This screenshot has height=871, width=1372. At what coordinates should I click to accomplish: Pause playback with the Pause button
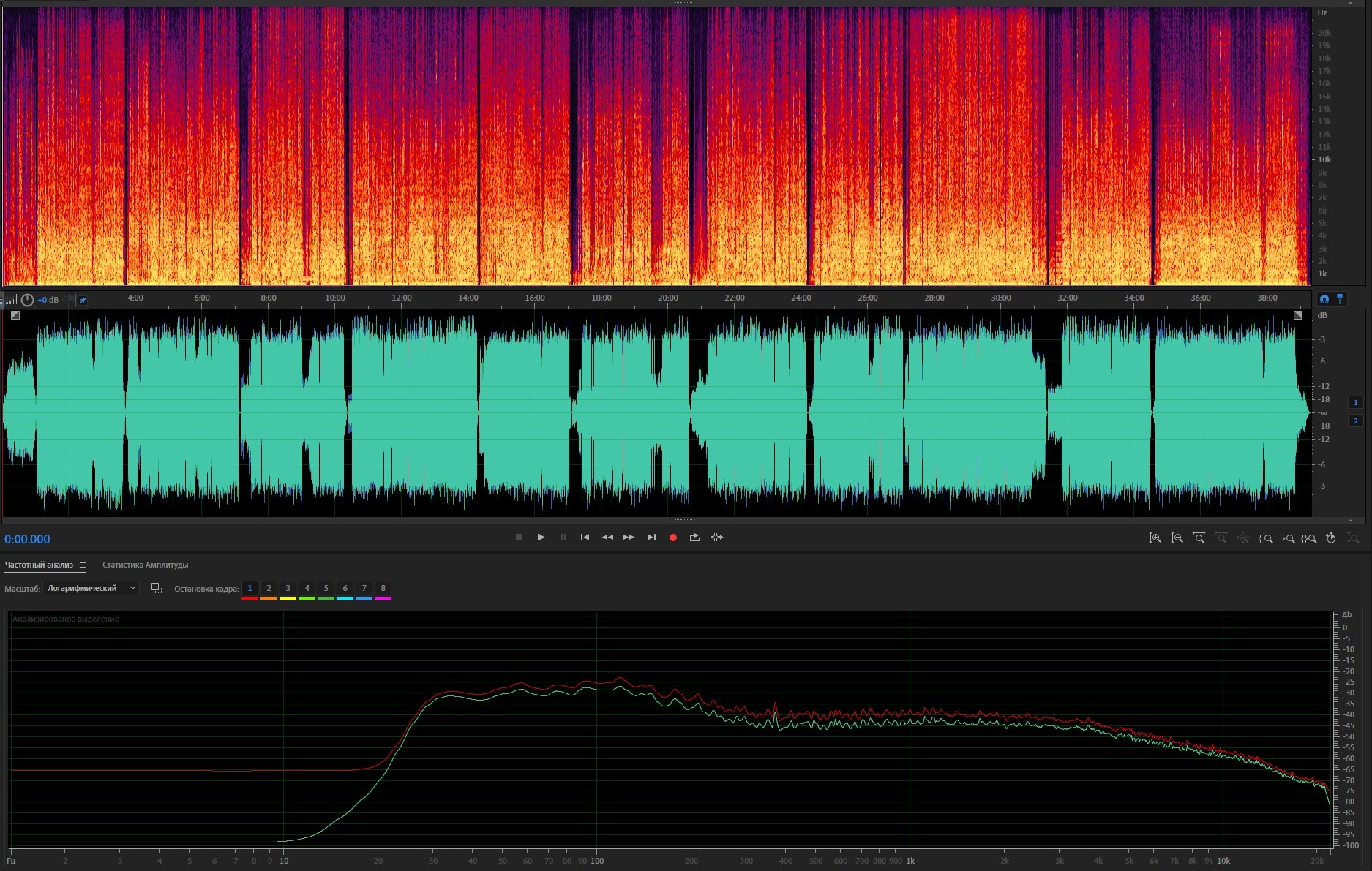[x=563, y=538]
